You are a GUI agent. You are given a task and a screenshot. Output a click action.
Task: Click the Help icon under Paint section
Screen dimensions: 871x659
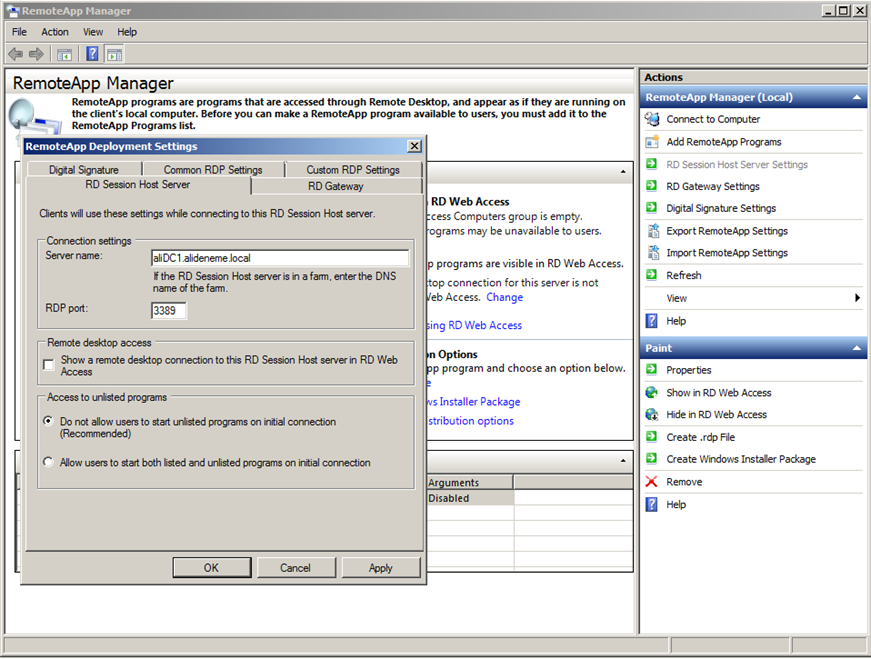tap(652, 505)
